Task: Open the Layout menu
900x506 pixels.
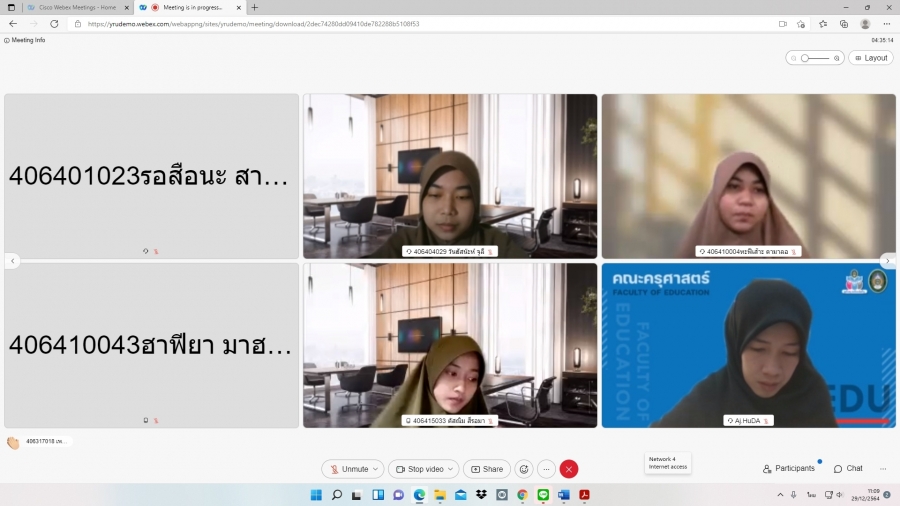Action: (871, 58)
